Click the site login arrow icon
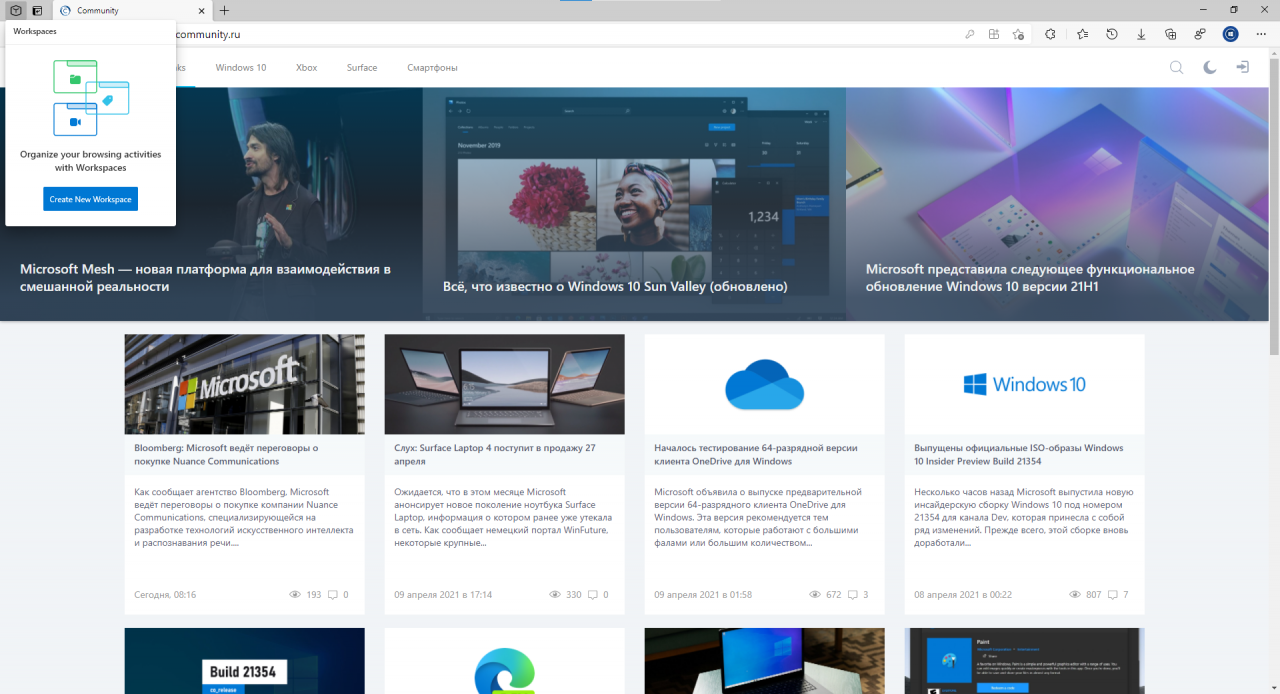The image size is (1280, 694). point(1242,67)
